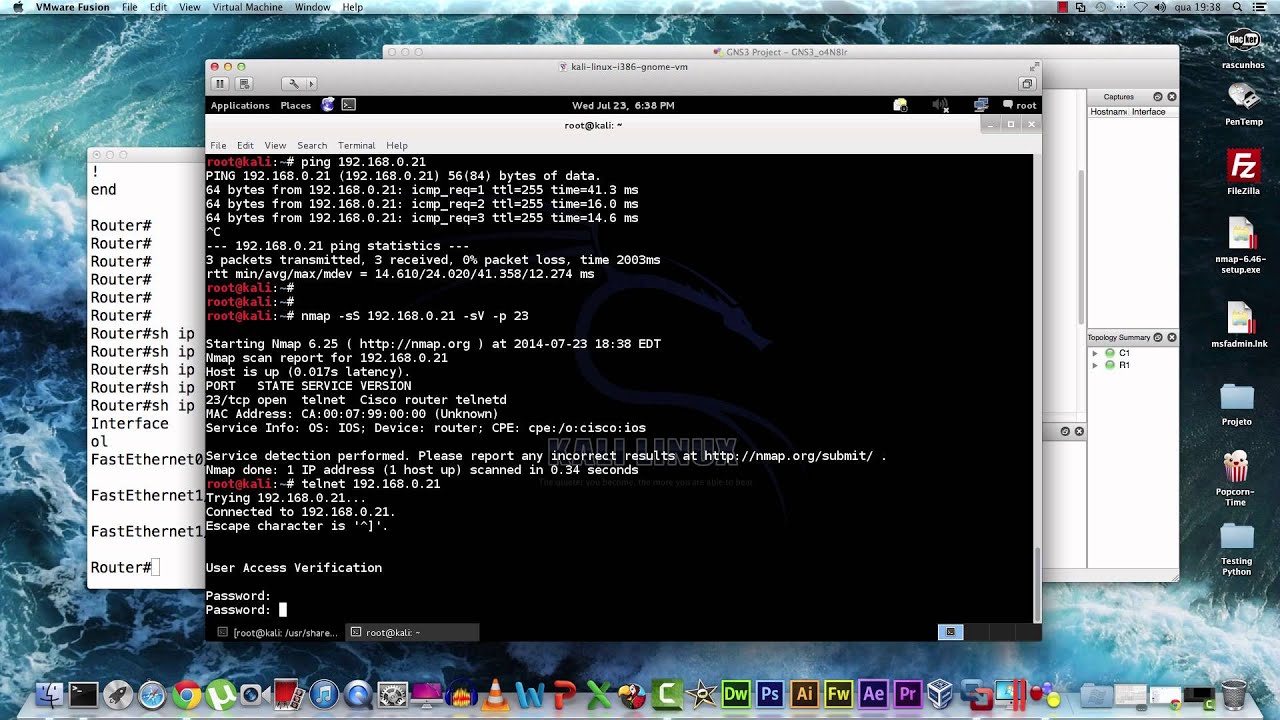Open the Kali Places menu
The width and height of the screenshot is (1280, 720).
pyautogui.click(x=295, y=105)
